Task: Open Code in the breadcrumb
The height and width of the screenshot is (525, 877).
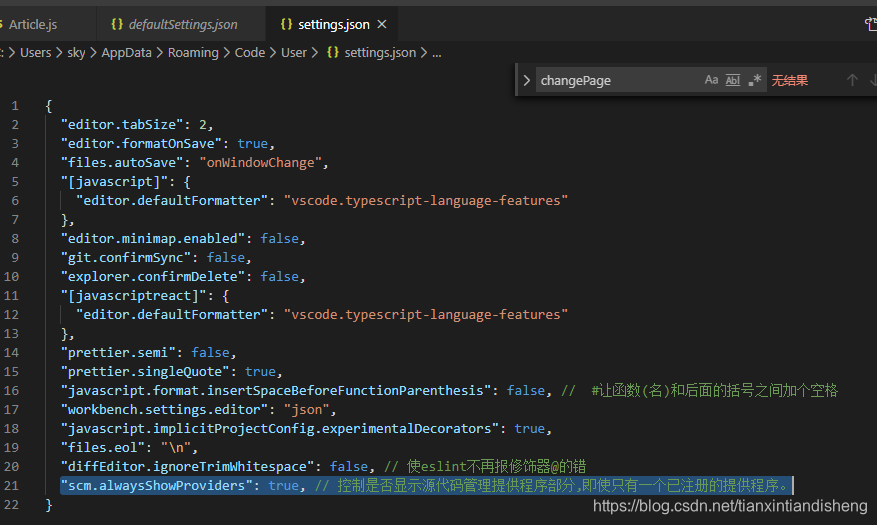Action: tap(249, 53)
